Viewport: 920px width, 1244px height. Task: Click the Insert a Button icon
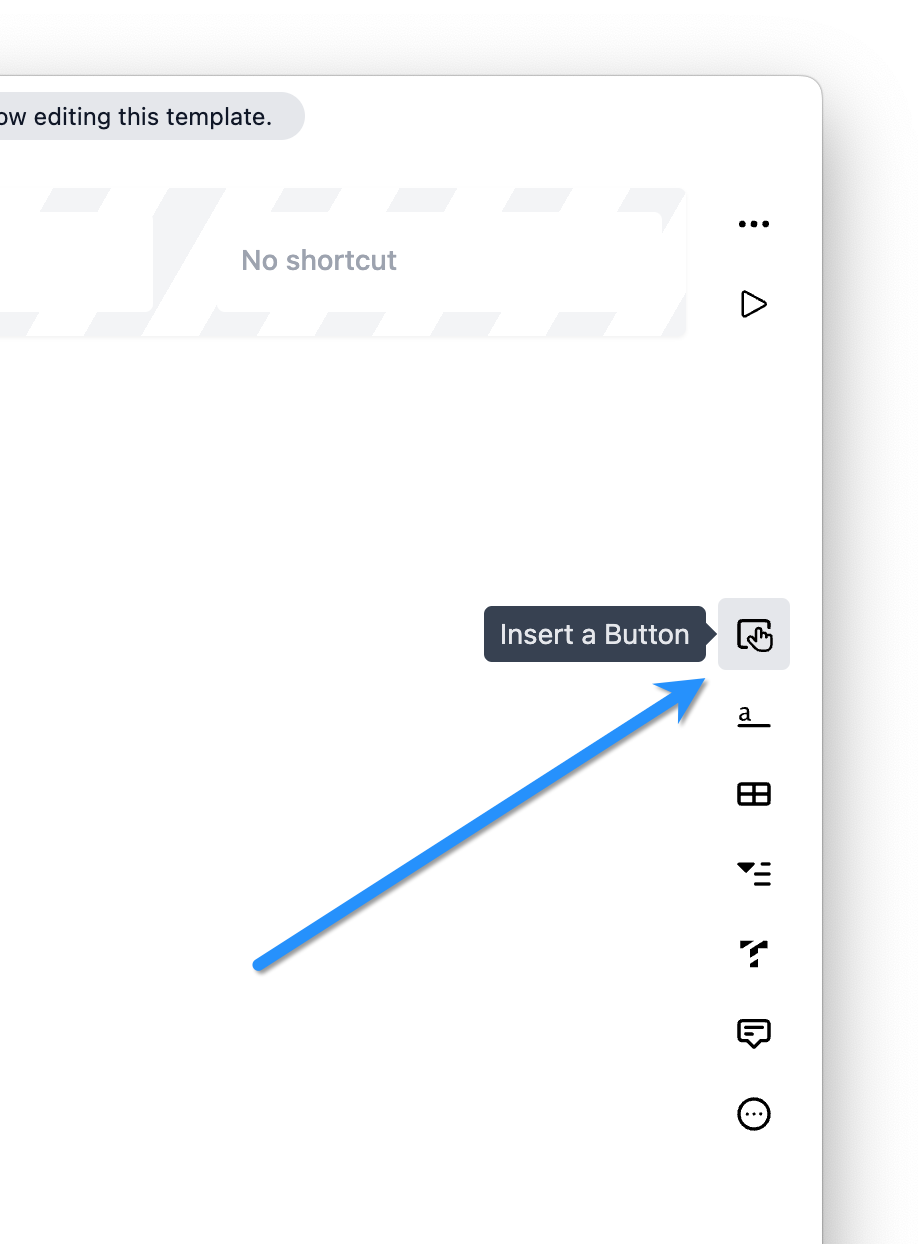click(x=754, y=634)
